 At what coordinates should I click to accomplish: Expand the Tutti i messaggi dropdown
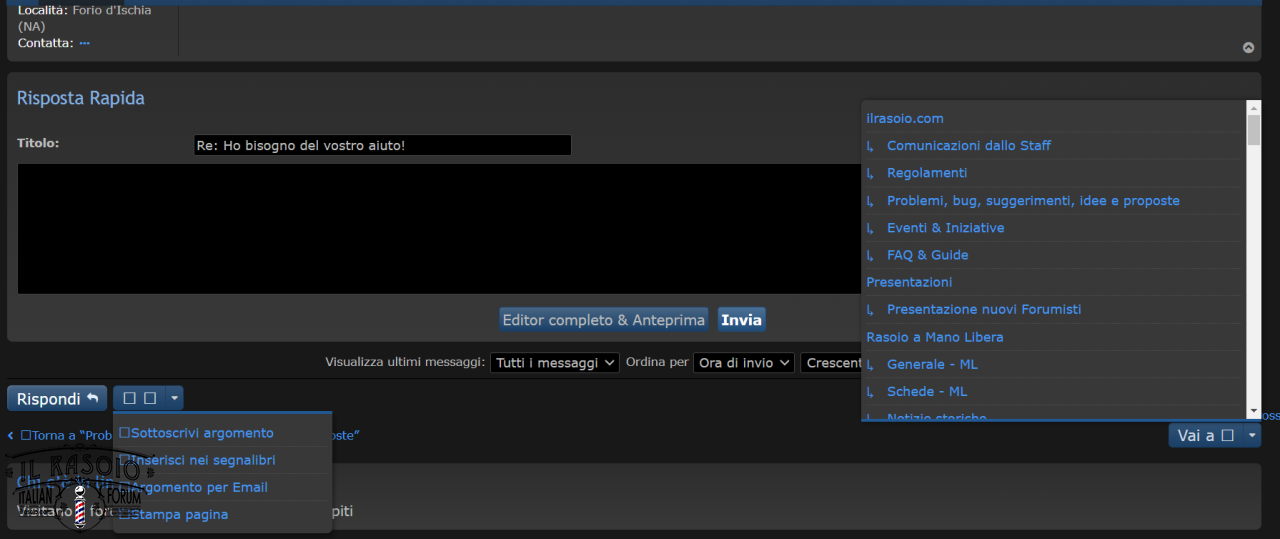tap(554, 363)
